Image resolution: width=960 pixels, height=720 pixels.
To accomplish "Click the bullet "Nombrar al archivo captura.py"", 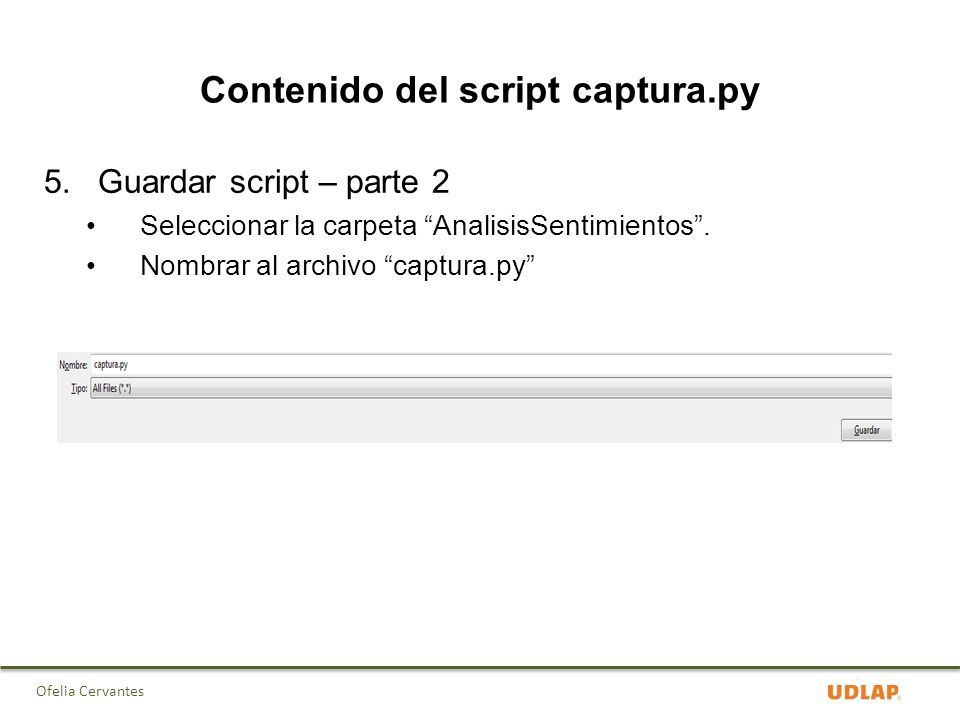I will pos(337,266).
